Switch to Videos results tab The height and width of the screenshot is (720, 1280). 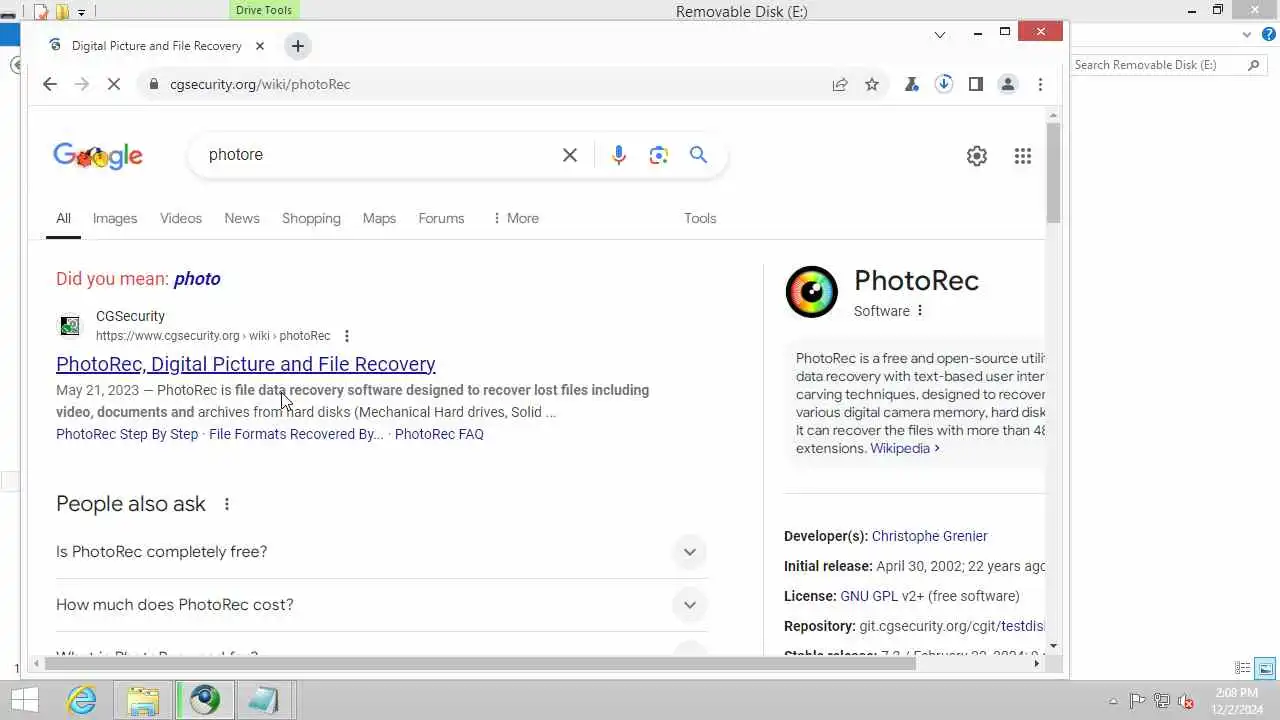181,218
